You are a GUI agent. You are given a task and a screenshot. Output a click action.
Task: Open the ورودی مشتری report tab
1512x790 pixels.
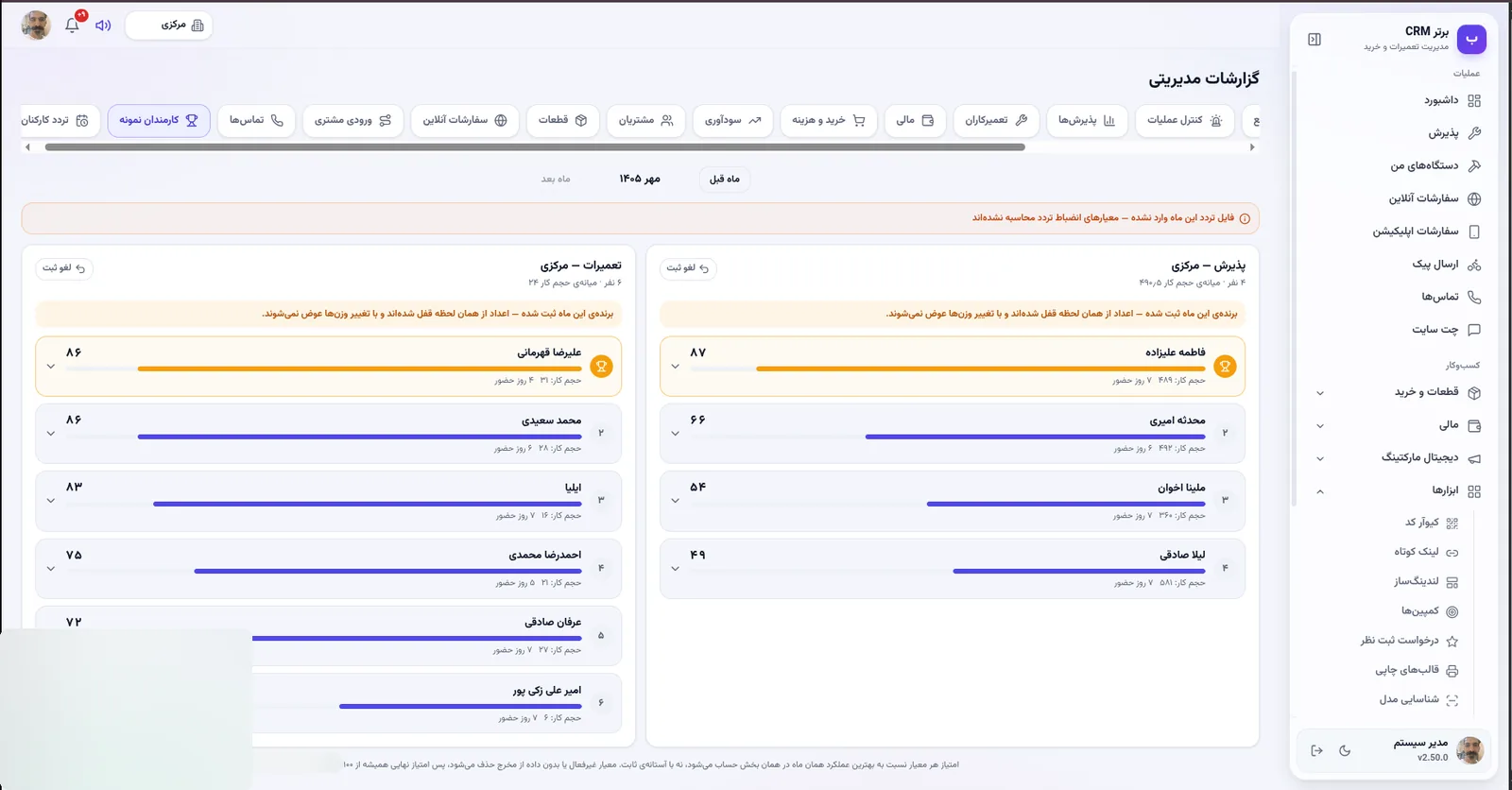pyautogui.click(x=353, y=121)
